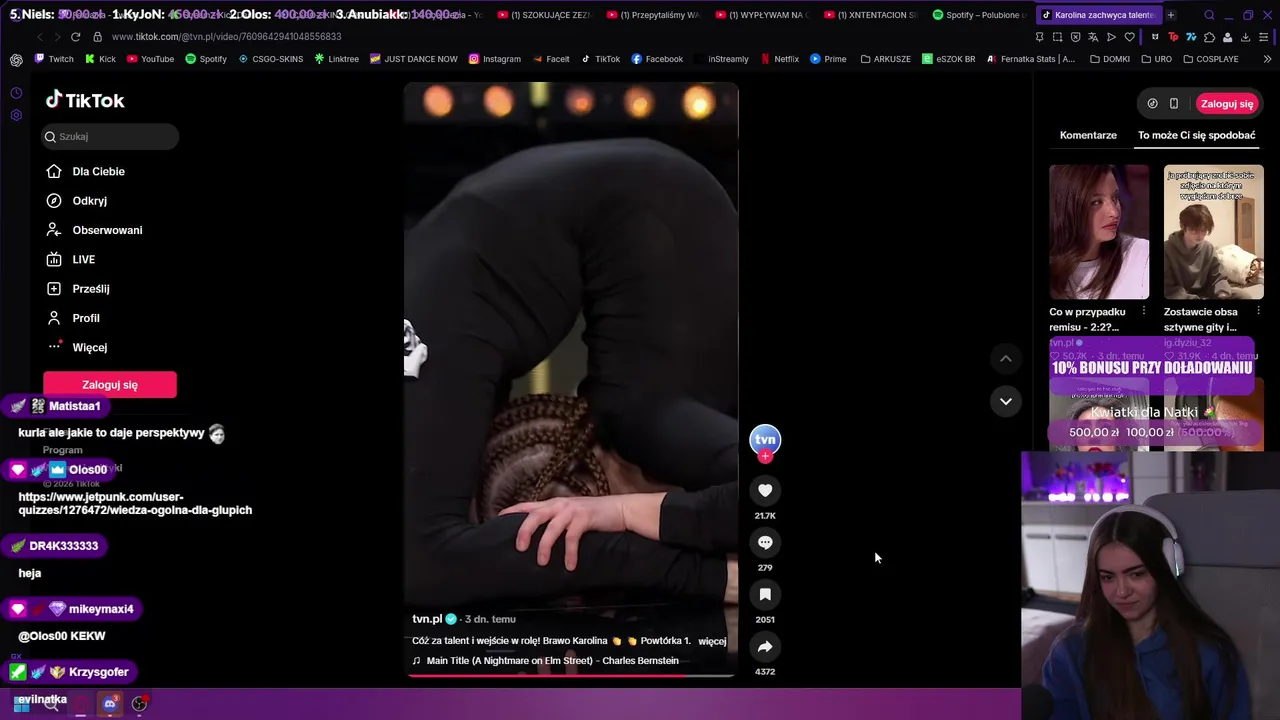1280x720 pixels.
Task: Open Twitch bookmark
Action: 54,59
